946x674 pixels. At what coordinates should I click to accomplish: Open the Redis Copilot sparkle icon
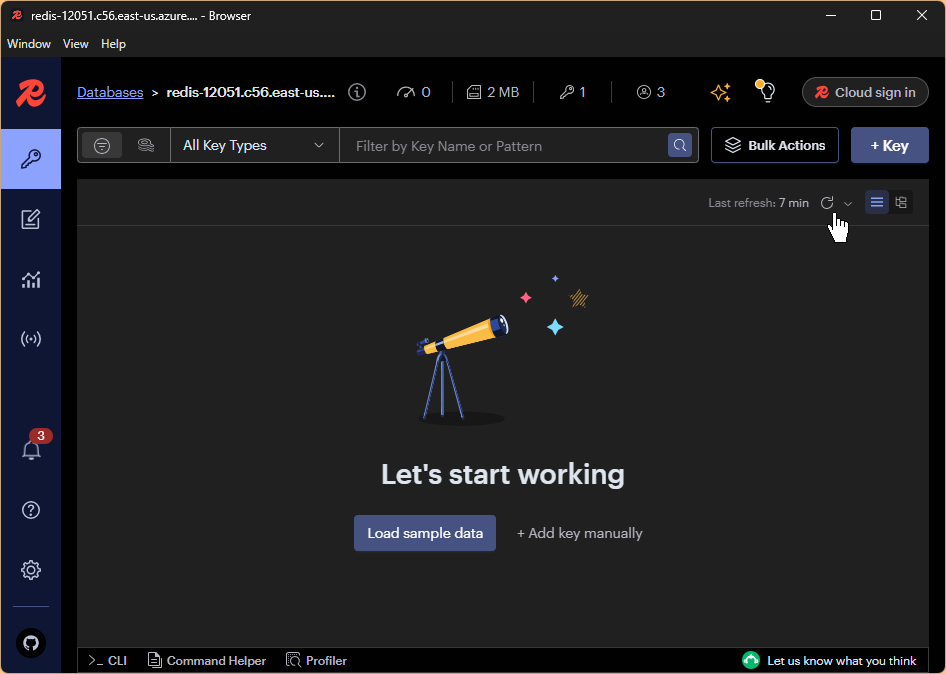click(720, 92)
